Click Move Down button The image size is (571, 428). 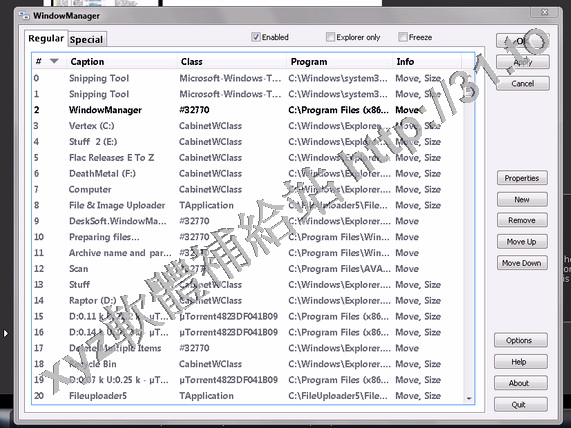pyautogui.click(x=522, y=263)
